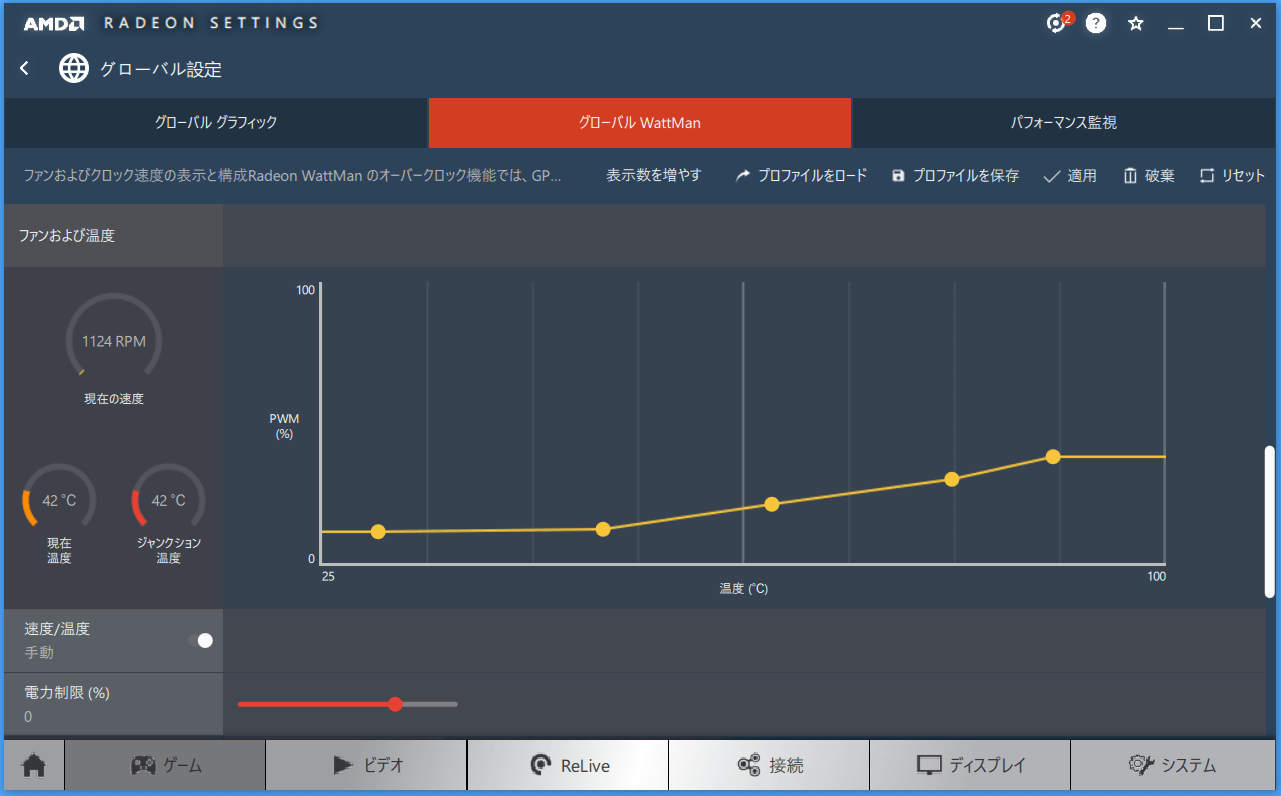This screenshot has width=1281, height=796.
Task: Open the 接続 section
Action: coord(769,766)
